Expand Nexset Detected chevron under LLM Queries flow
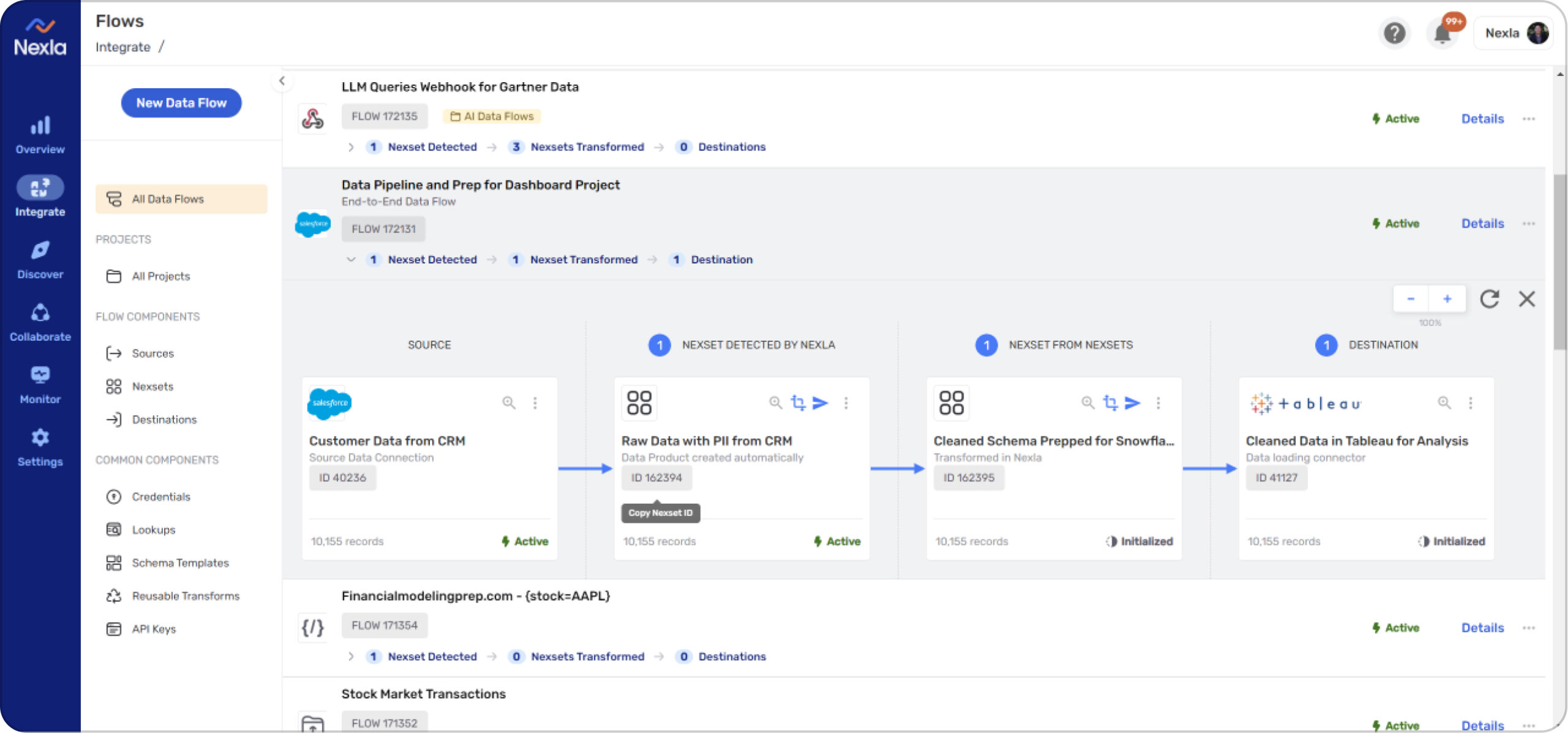 (351, 146)
